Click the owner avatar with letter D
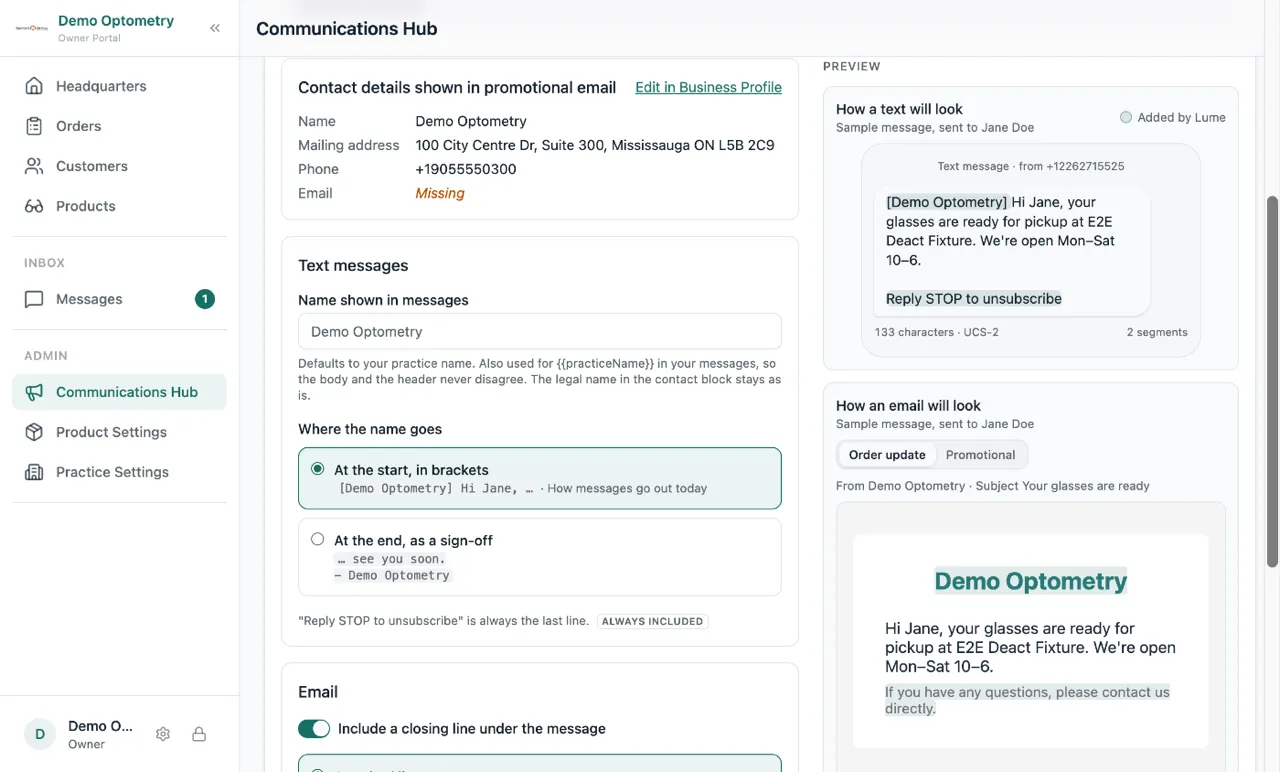The image size is (1280, 772). [40, 734]
